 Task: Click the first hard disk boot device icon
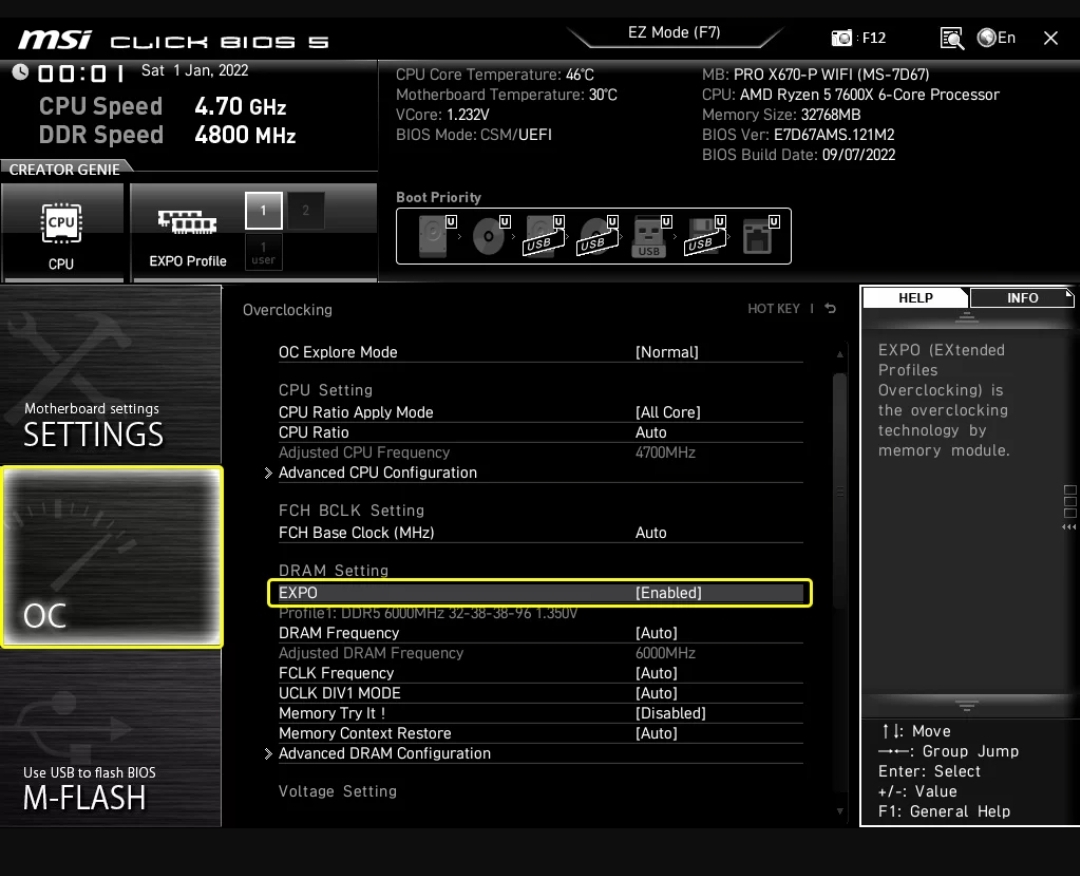click(x=435, y=236)
